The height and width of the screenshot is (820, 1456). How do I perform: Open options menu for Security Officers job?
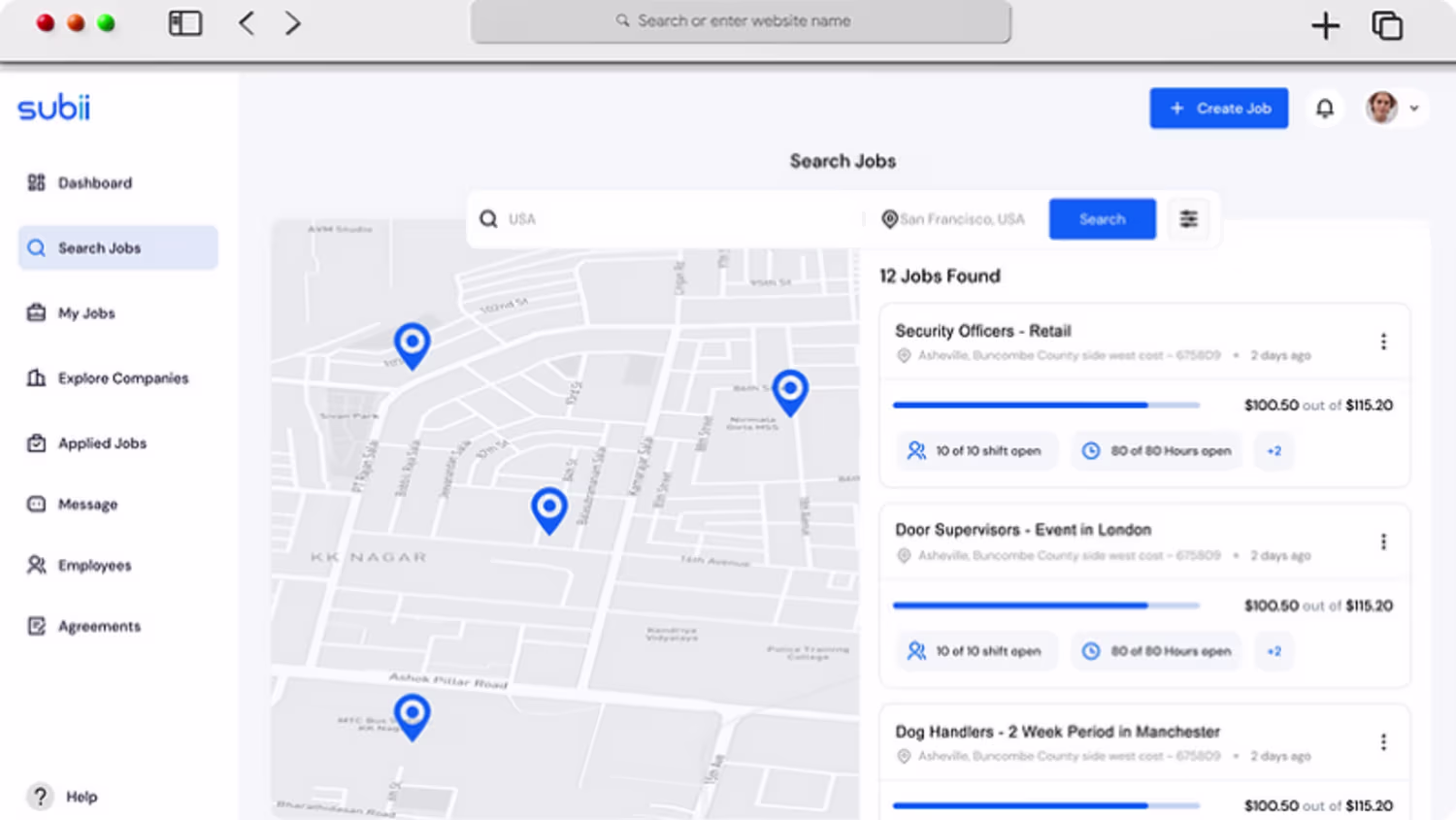coord(1383,342)
